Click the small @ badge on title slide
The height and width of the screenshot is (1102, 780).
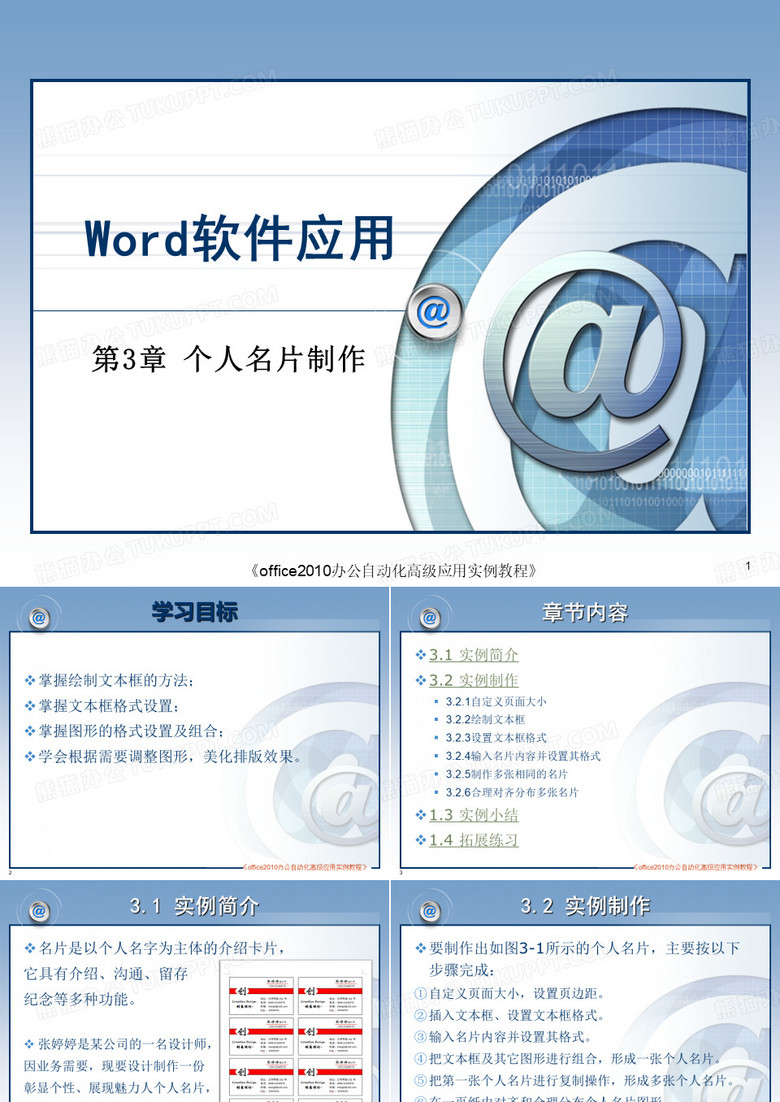coord(434,311)
